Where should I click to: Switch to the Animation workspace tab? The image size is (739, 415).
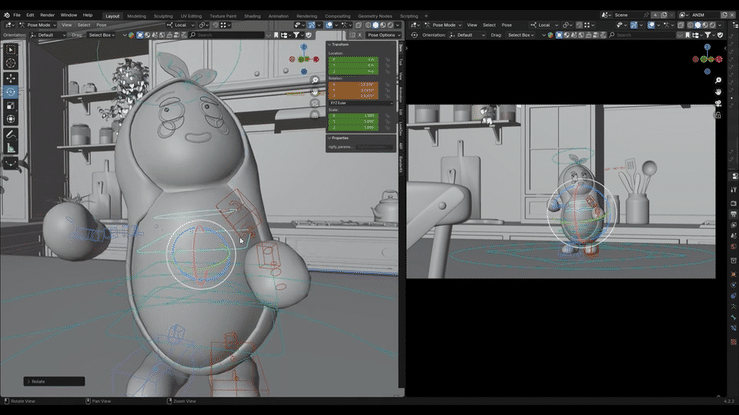tap(278, 16)
